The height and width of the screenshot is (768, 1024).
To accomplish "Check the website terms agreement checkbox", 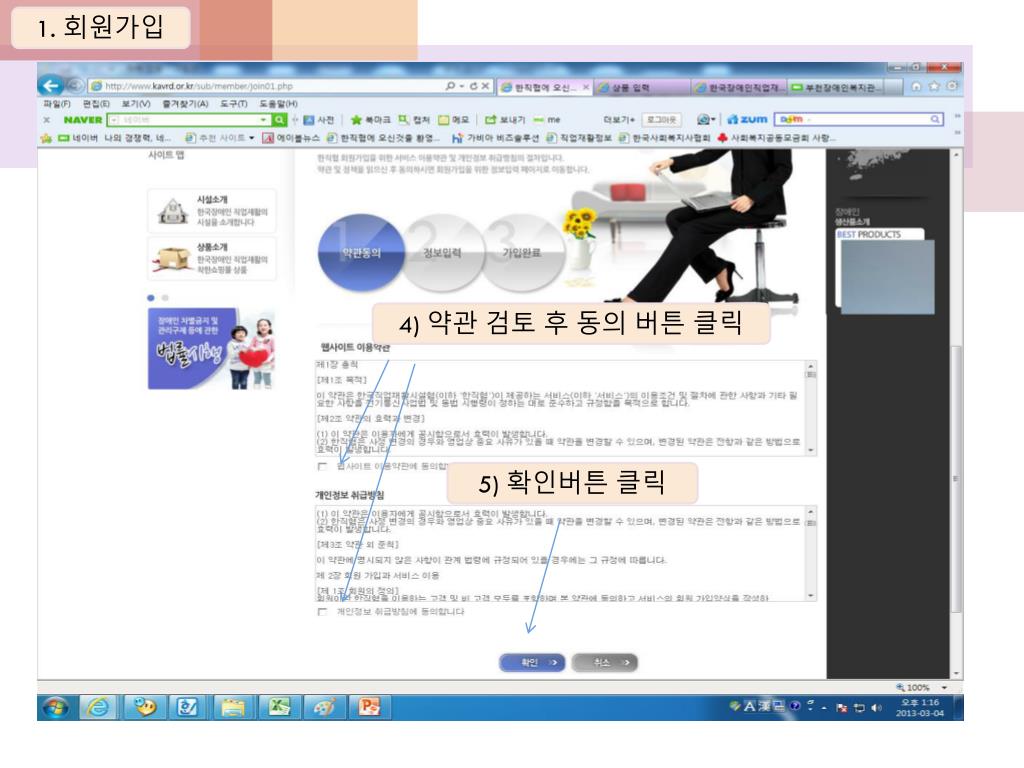I will 322,466.
